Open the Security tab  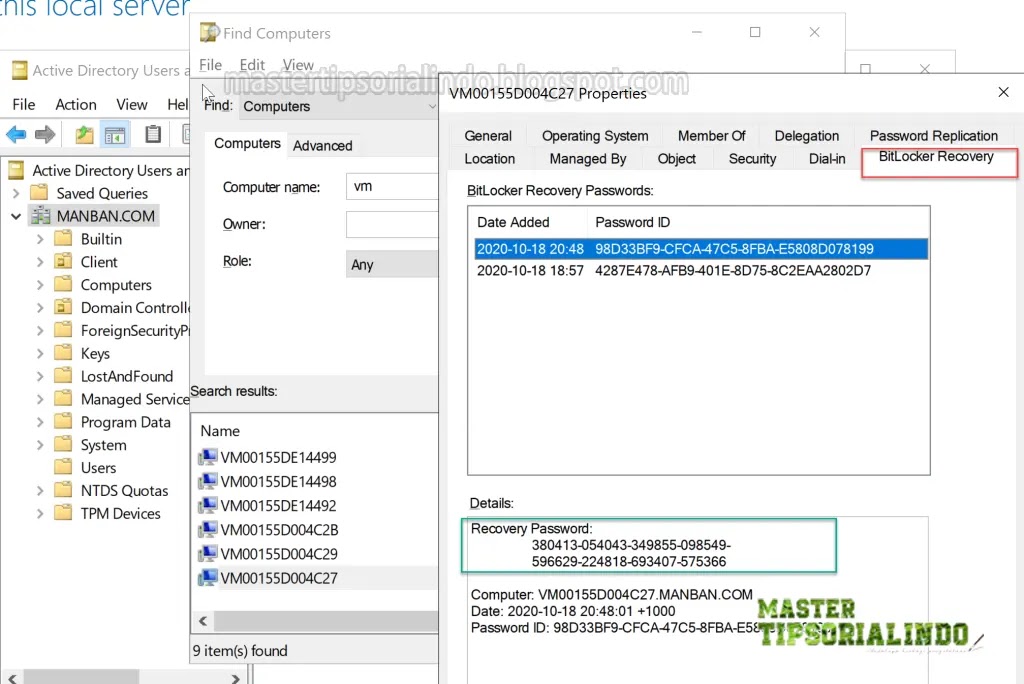click(752, 159)
